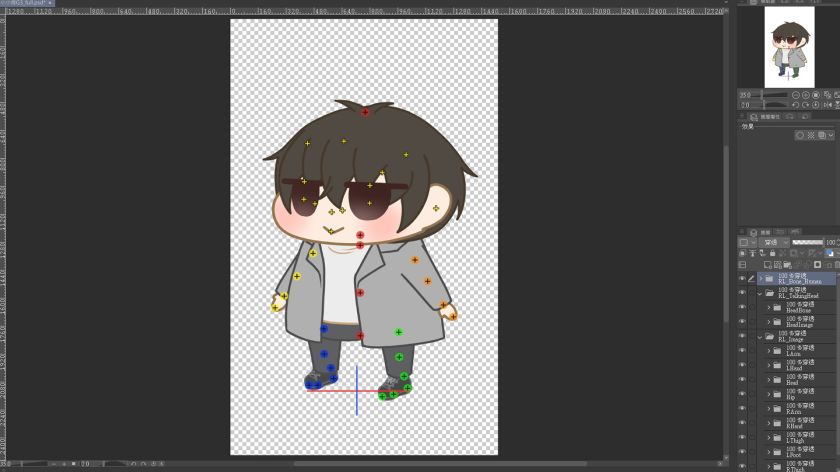This screenshot has height=472, width=840.
Task: Expand the HeadImage folder
Action: click(769, 322)
